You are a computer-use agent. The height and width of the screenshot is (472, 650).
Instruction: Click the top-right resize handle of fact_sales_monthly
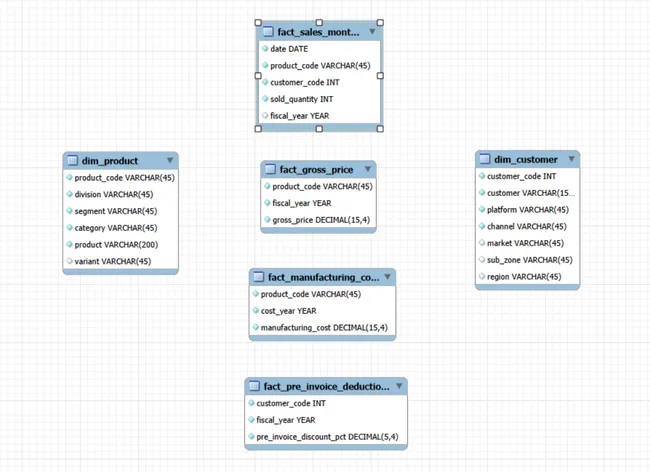(x=380, y=22)
